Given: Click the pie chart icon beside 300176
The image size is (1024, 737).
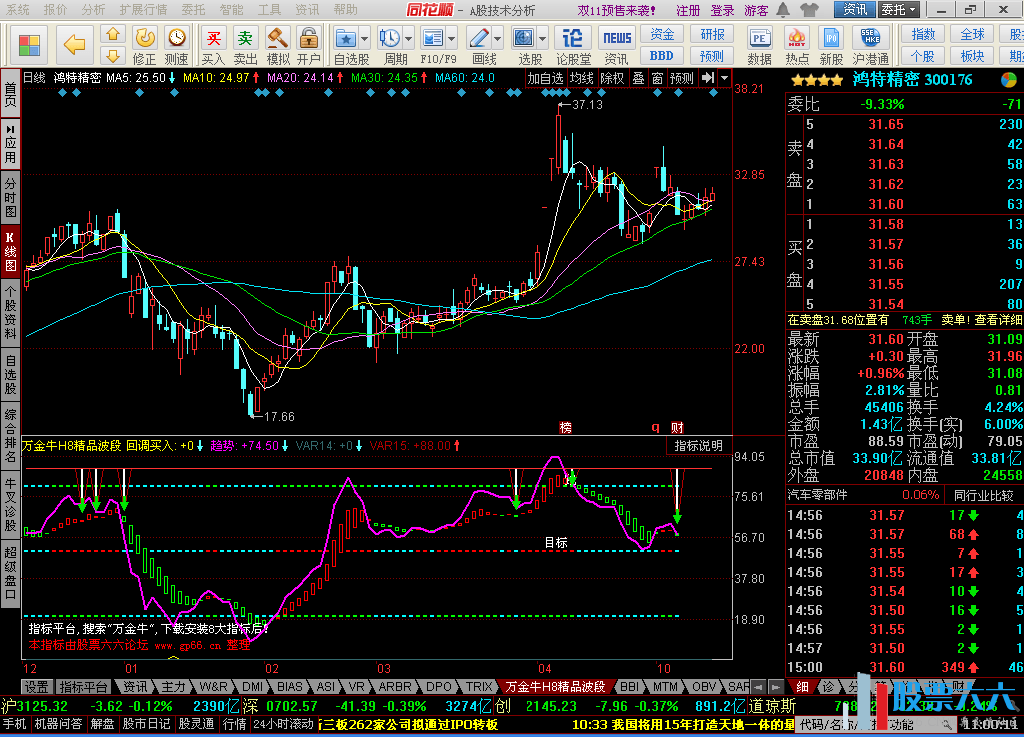Looking at the screenshot, I should (x=1009, y=80).
